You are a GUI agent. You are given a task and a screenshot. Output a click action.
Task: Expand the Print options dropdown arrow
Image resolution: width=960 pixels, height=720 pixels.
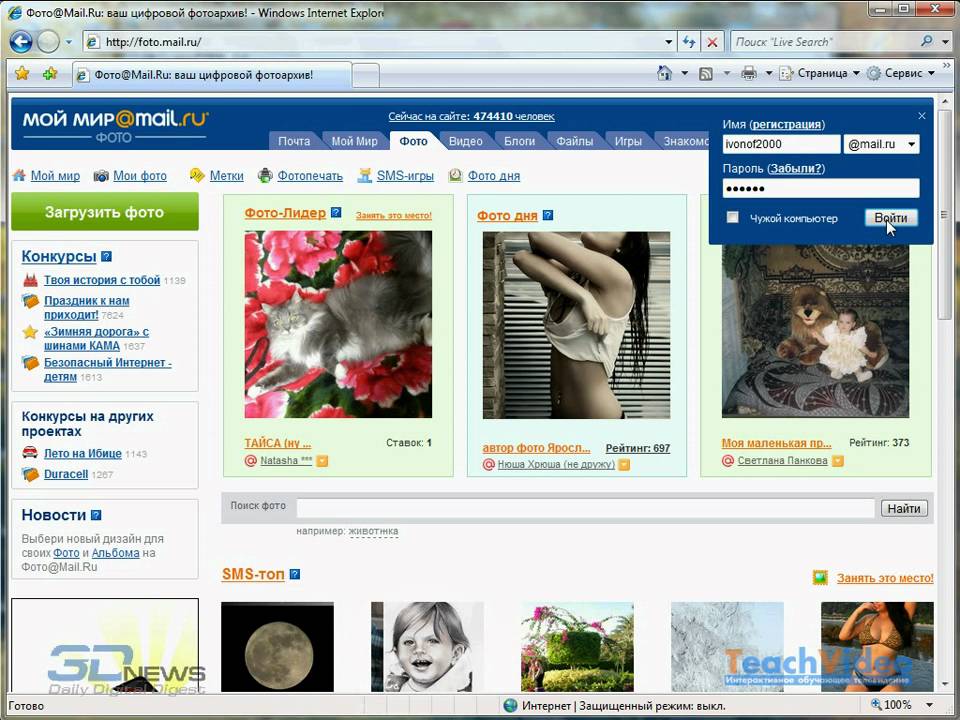768,73
